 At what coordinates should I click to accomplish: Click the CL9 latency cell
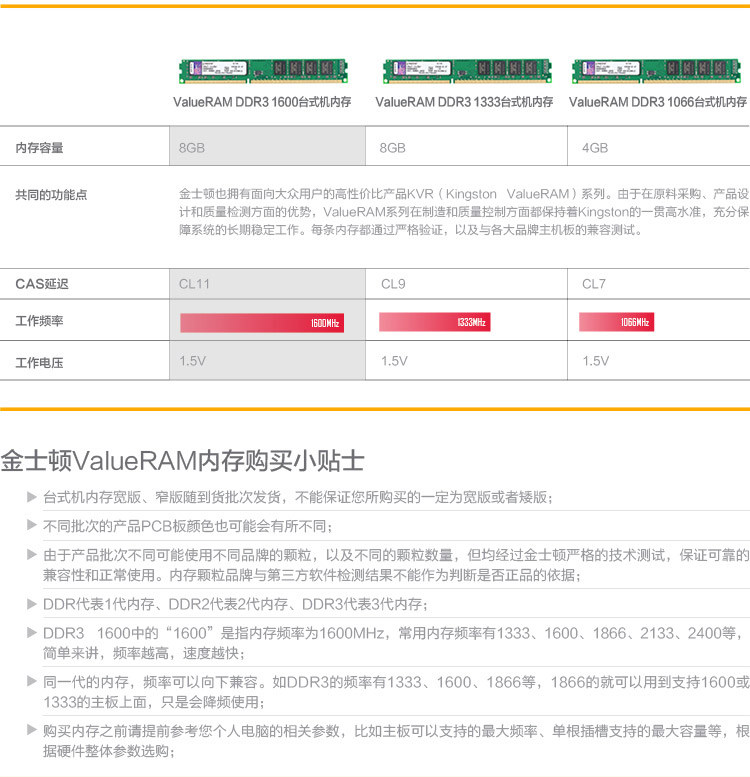tap(466, 284)
